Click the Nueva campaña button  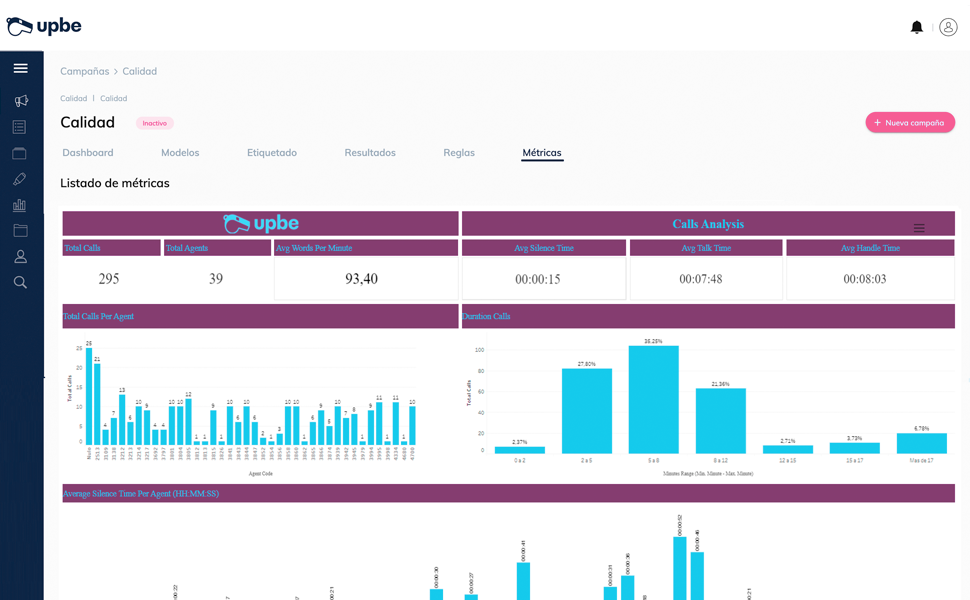pos(910,122)
